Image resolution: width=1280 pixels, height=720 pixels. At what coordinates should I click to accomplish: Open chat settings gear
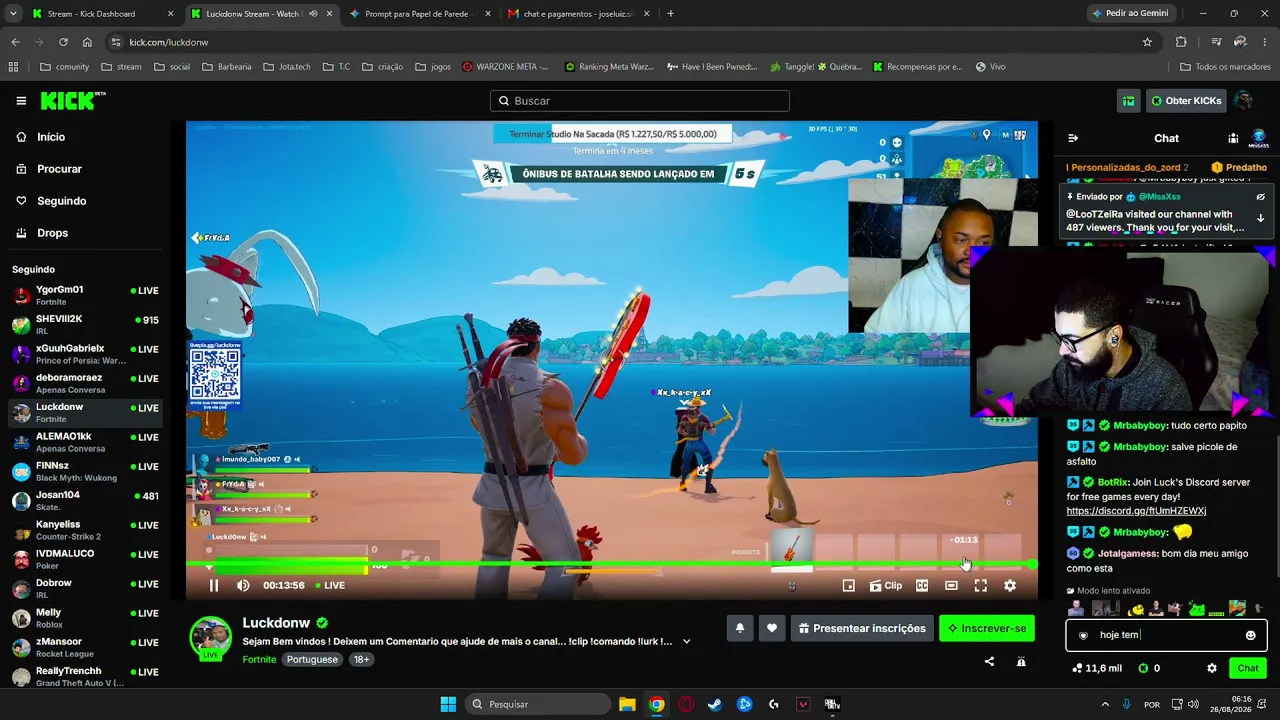(x=1212, y=668)
